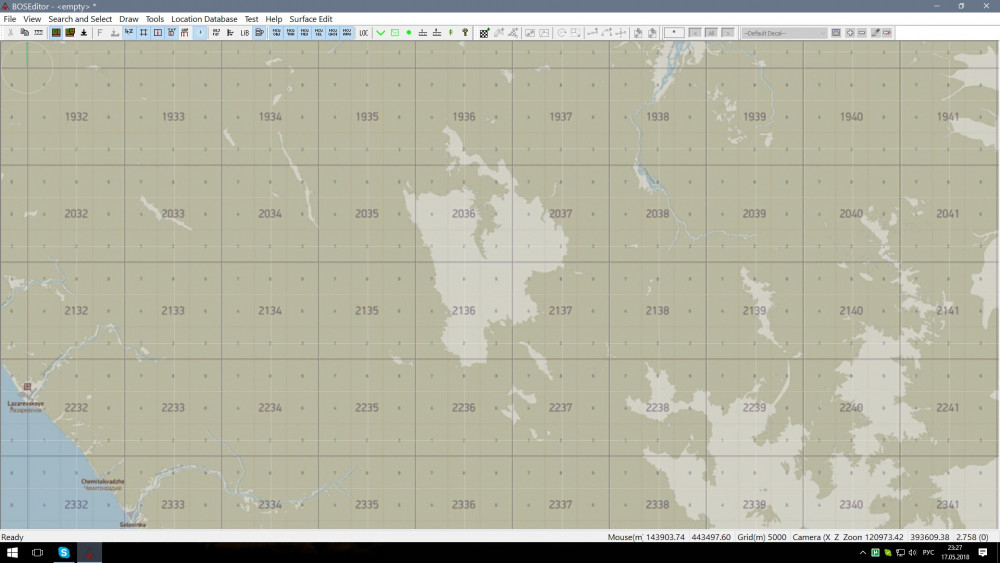Click the keyhole-shaped toolbar icon
The image size is (1000, 563).
[x=465, y=33]
